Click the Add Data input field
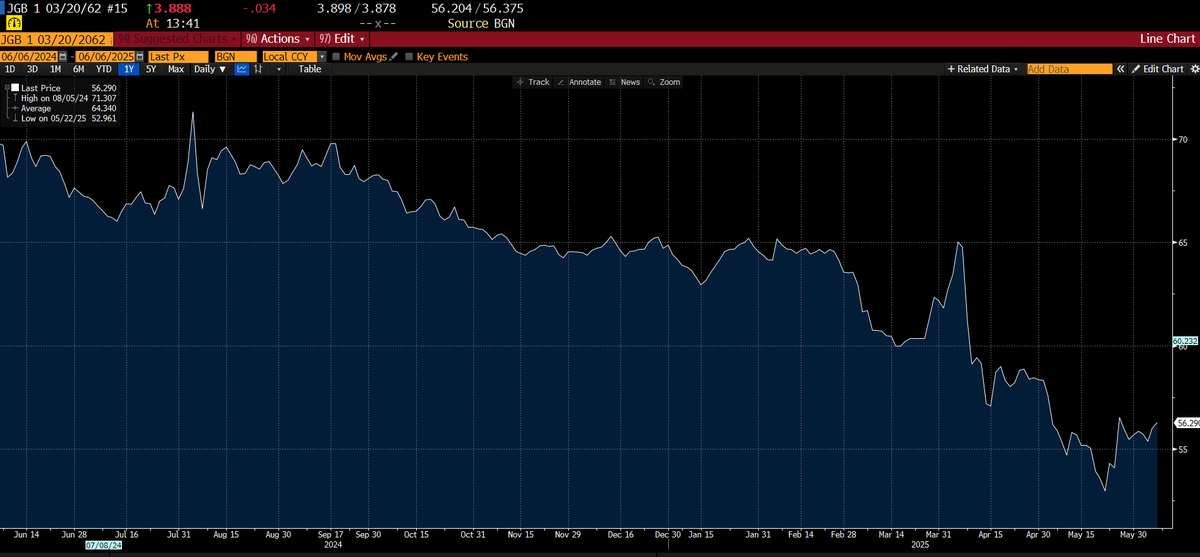Viewport: 1200px width, 557px height. [x=1069, y=69]
